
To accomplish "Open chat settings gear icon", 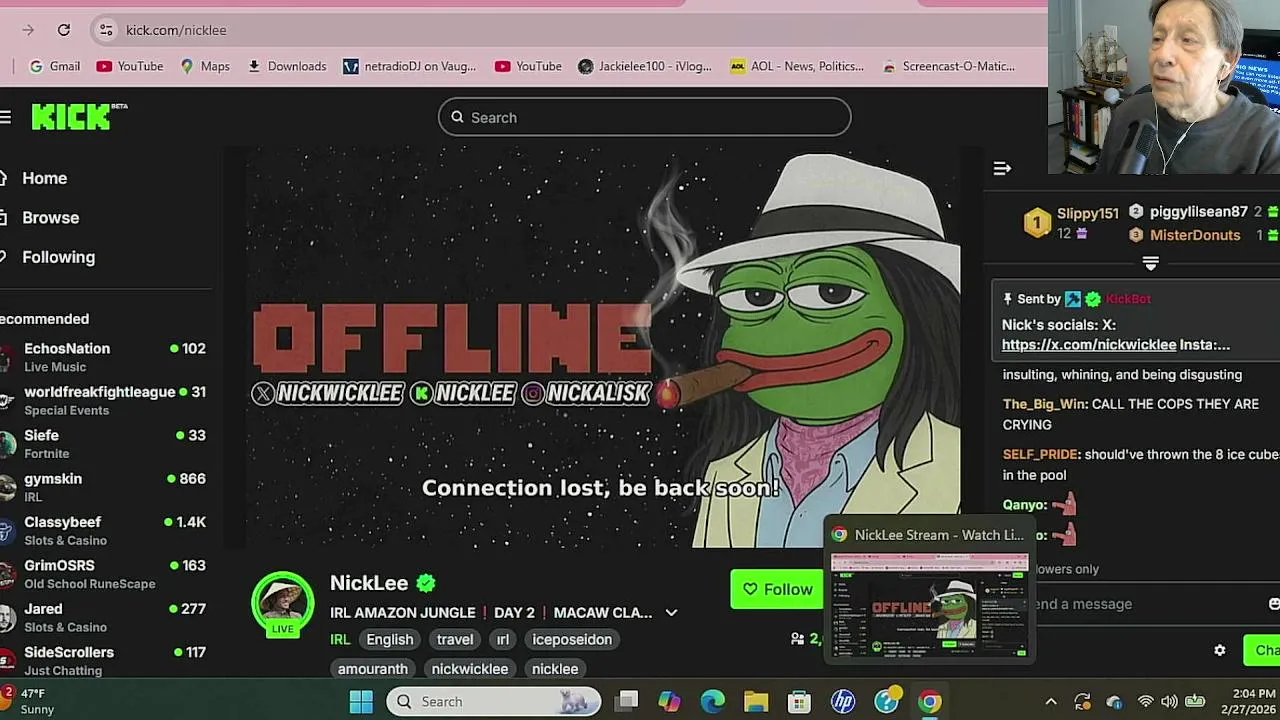I will 1220,650.
